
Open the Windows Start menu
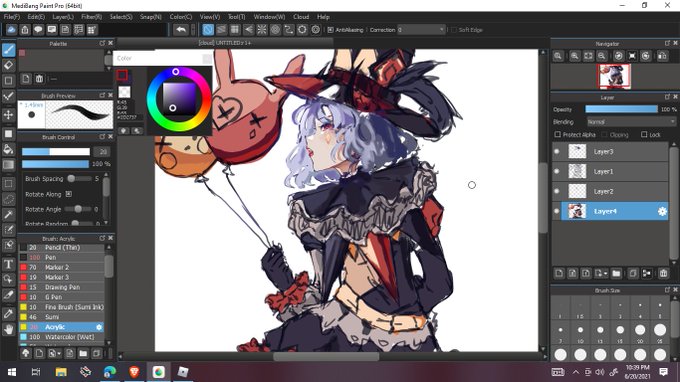(12, 372)
